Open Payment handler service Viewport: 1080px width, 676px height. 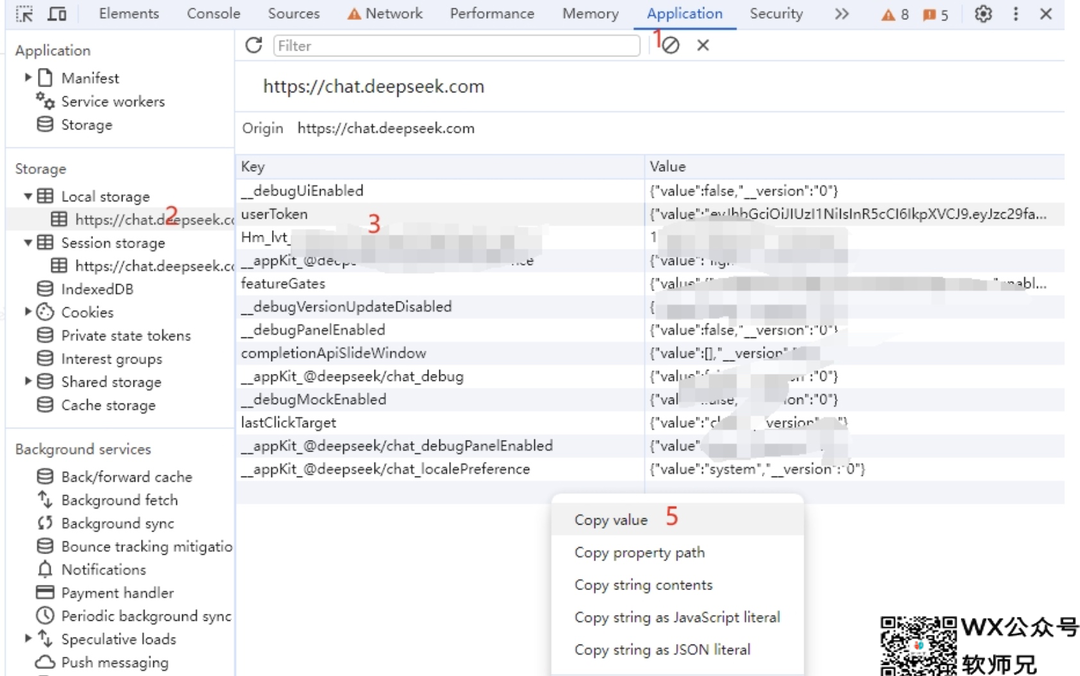[117, 593]
